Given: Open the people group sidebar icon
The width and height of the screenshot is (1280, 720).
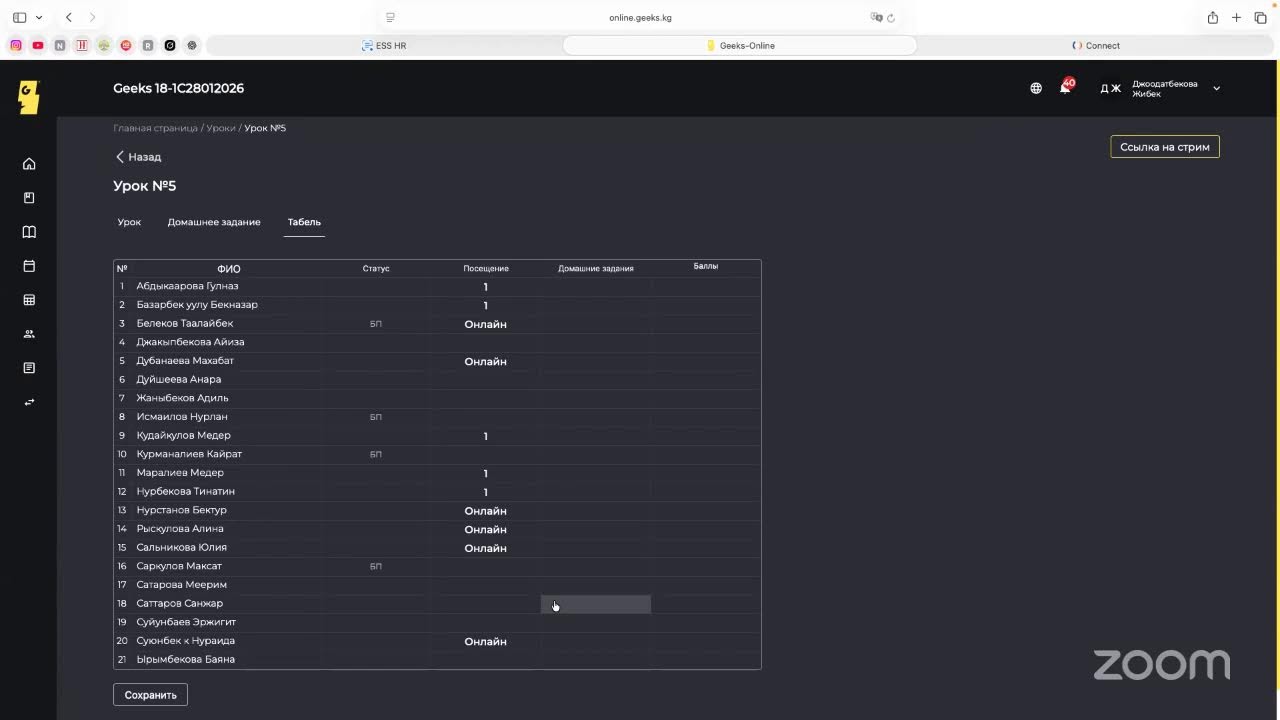Looking at the screenshot, I should (x=29, y=334).
